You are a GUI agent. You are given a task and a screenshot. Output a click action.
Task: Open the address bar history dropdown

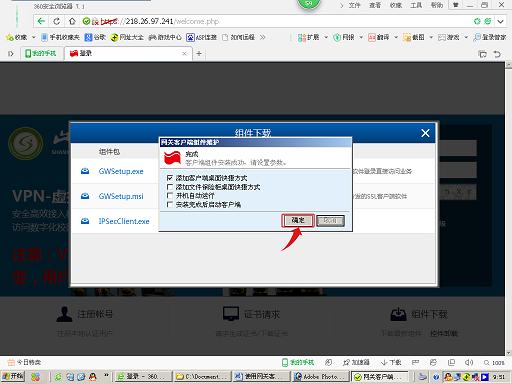(x=500, y=22)
